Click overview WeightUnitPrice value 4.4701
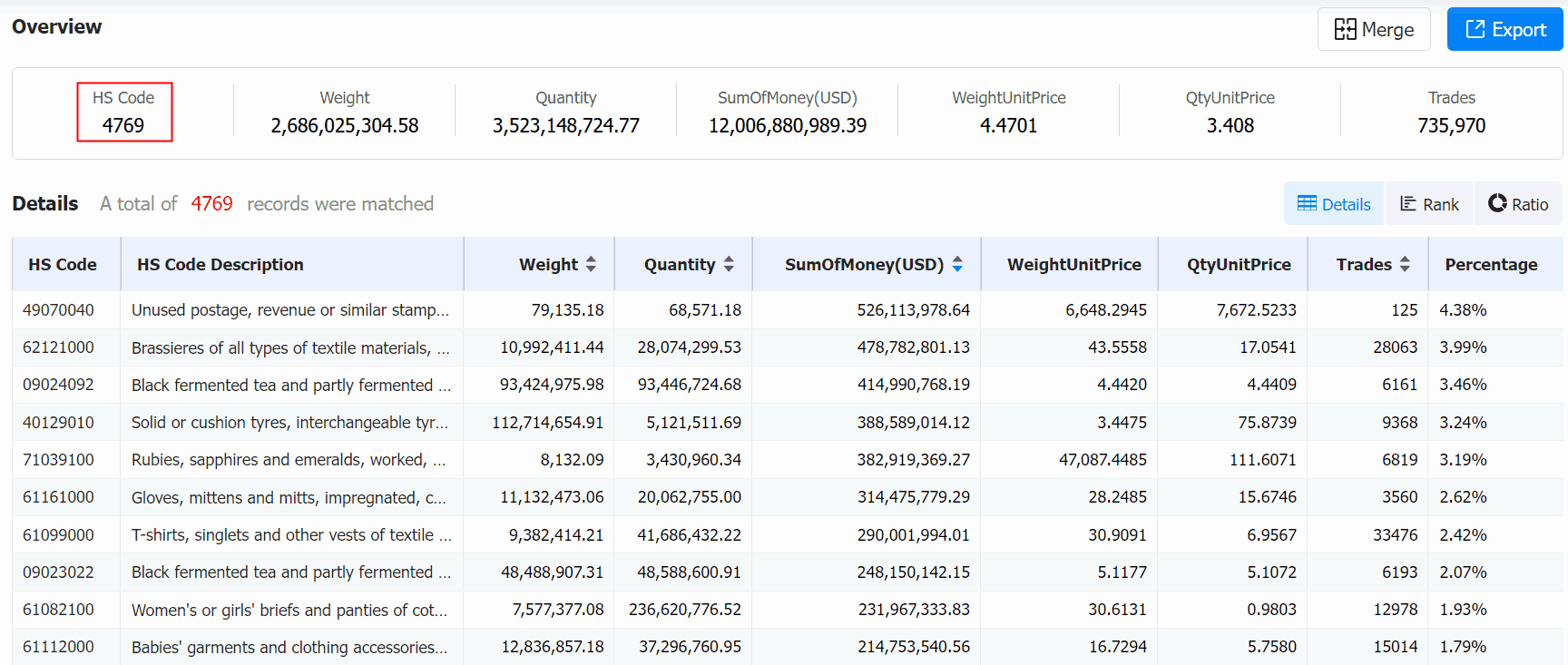Viewport: 1568px width, 665px height. 1009,125
